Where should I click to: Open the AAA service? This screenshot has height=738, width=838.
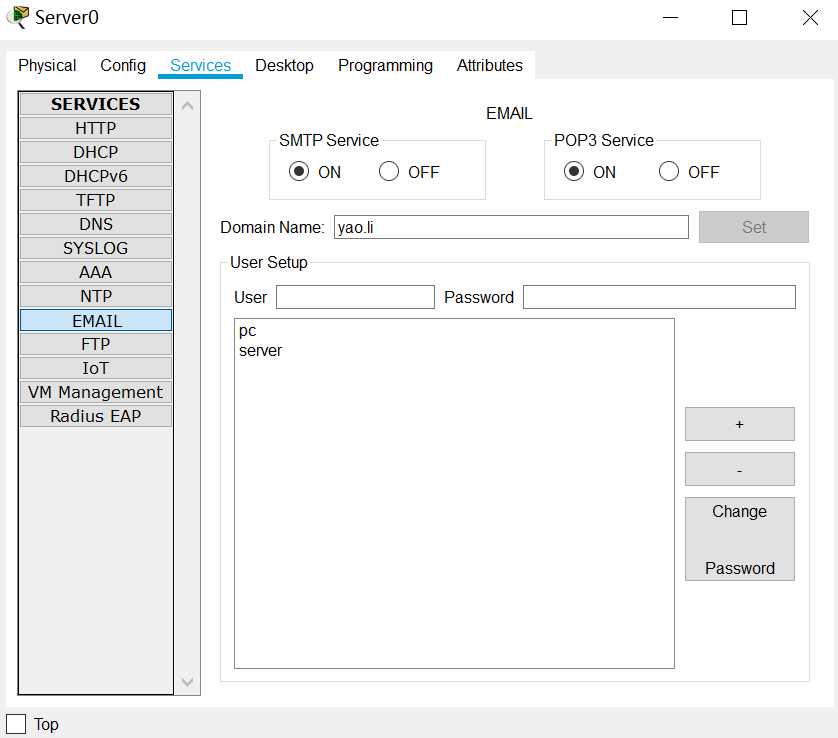coord(96,273)
